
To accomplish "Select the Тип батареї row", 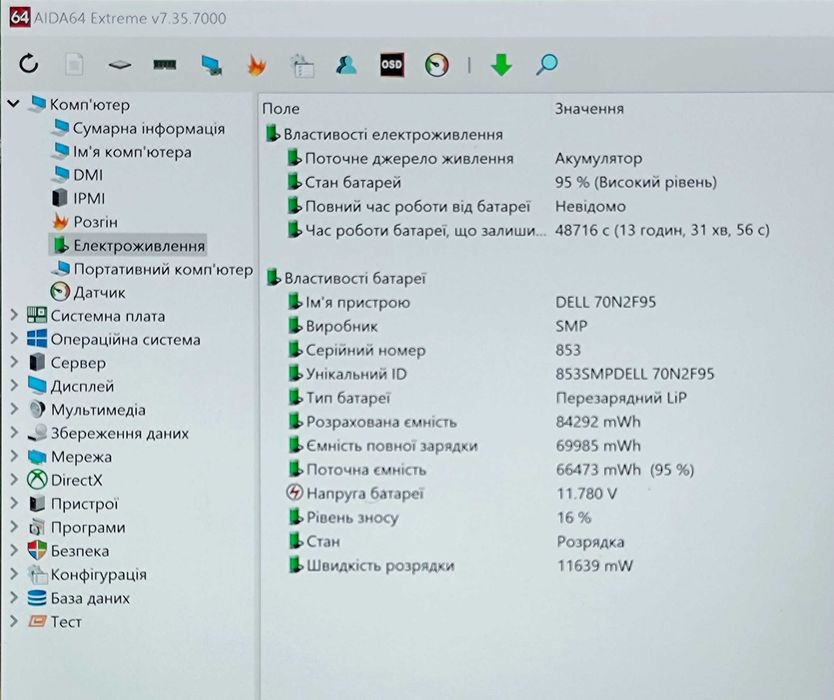I will 339,398.
